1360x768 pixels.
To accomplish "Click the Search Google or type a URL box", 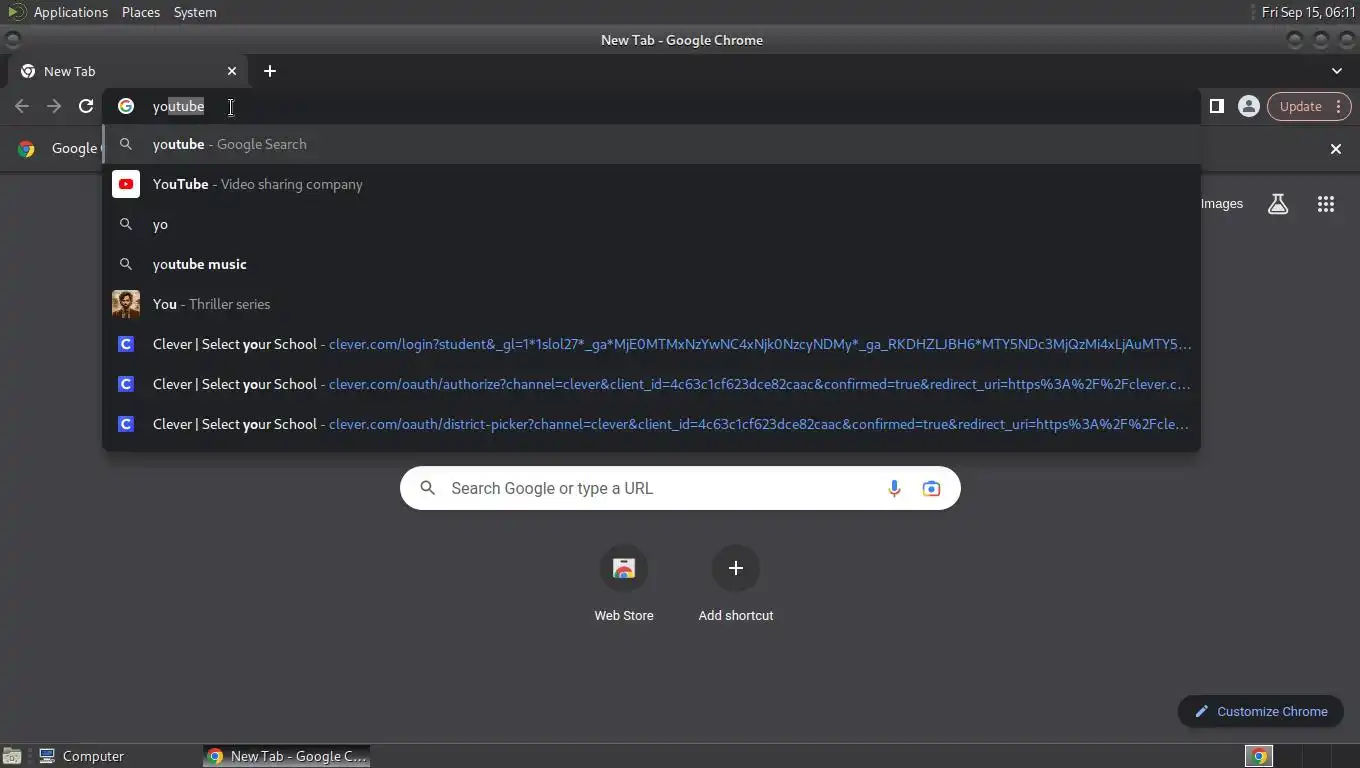I will click(x=680, y=488).
